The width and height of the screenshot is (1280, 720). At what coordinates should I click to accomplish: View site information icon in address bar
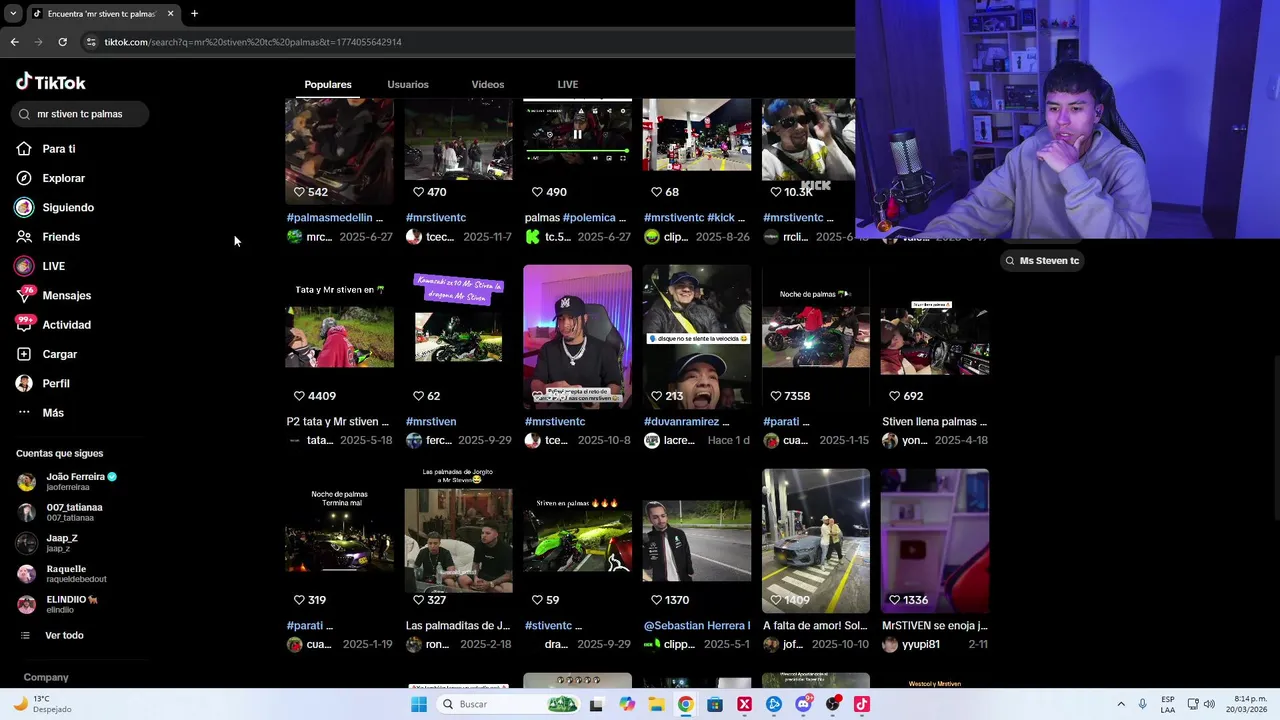(x=91, y=42)
